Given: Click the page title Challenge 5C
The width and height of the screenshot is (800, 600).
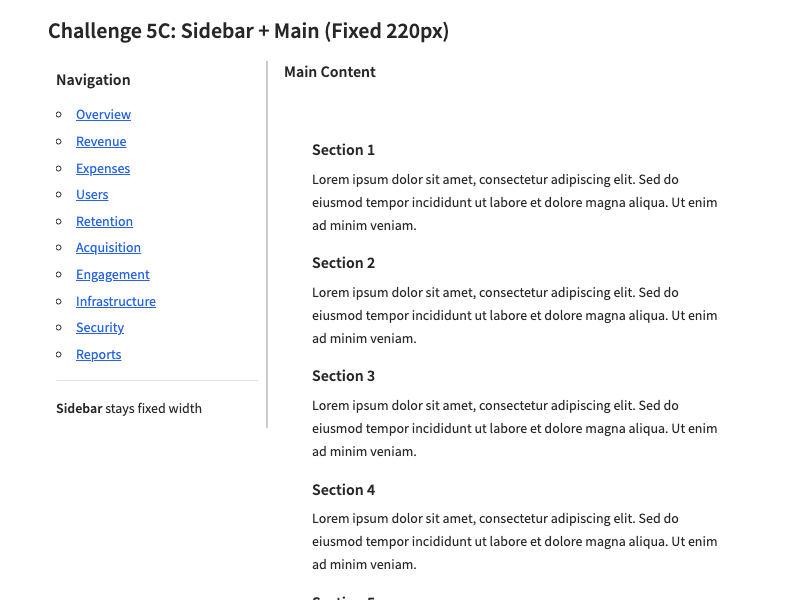Looking at the screenshot, I should pos(248,31).
